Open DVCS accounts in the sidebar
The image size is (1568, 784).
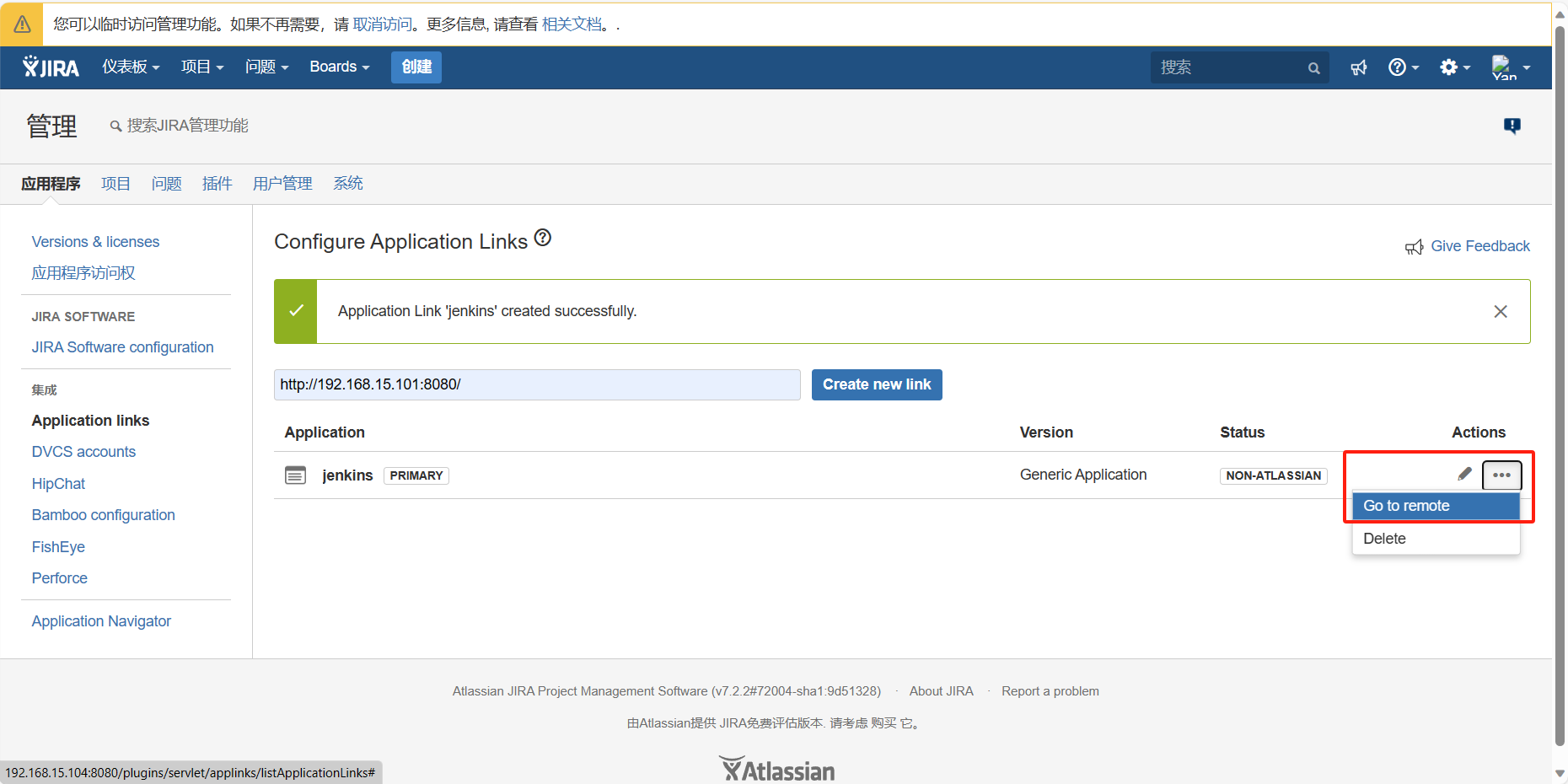(83, 452)
